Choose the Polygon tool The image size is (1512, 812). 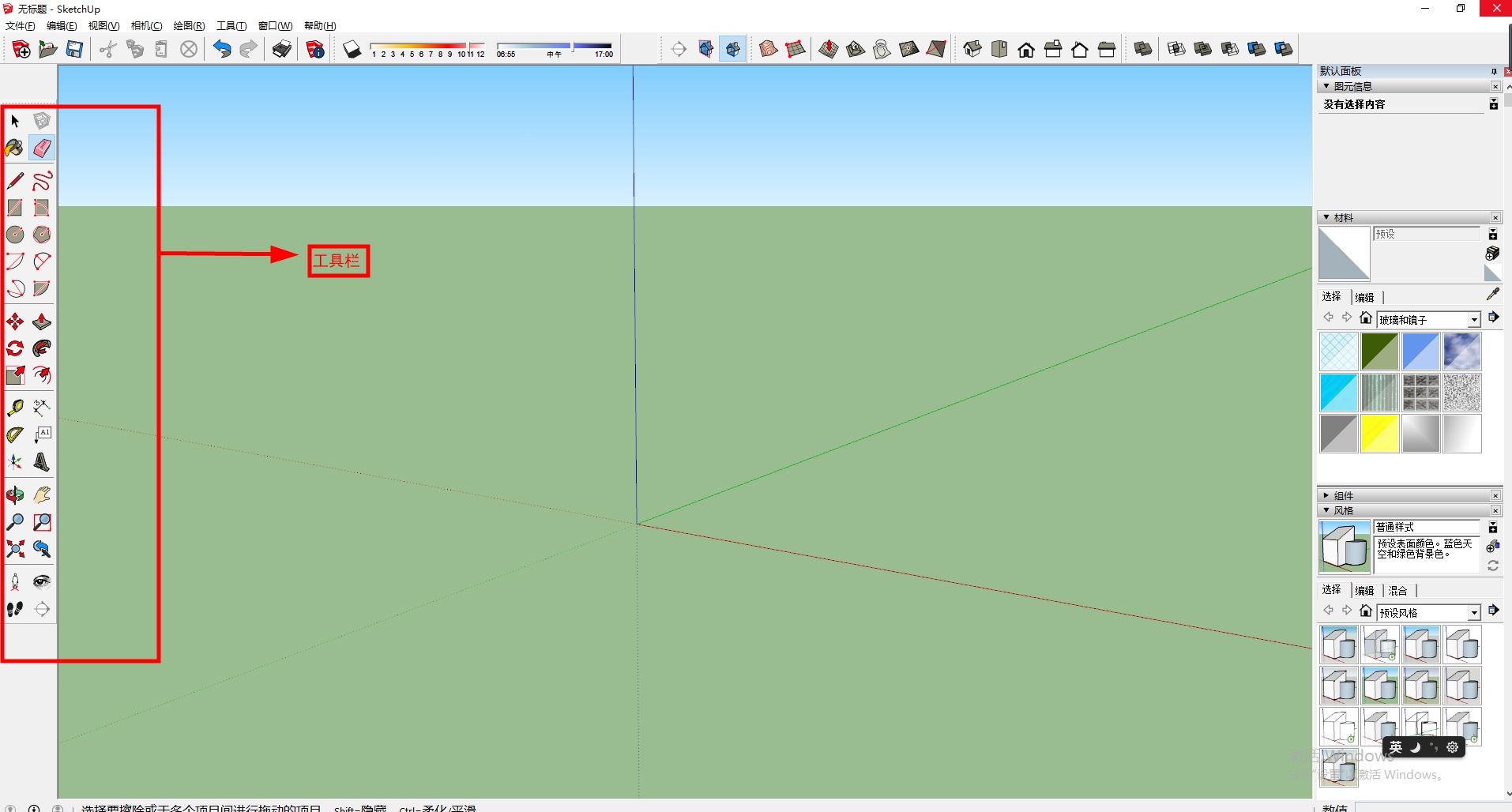coord(42,235)
